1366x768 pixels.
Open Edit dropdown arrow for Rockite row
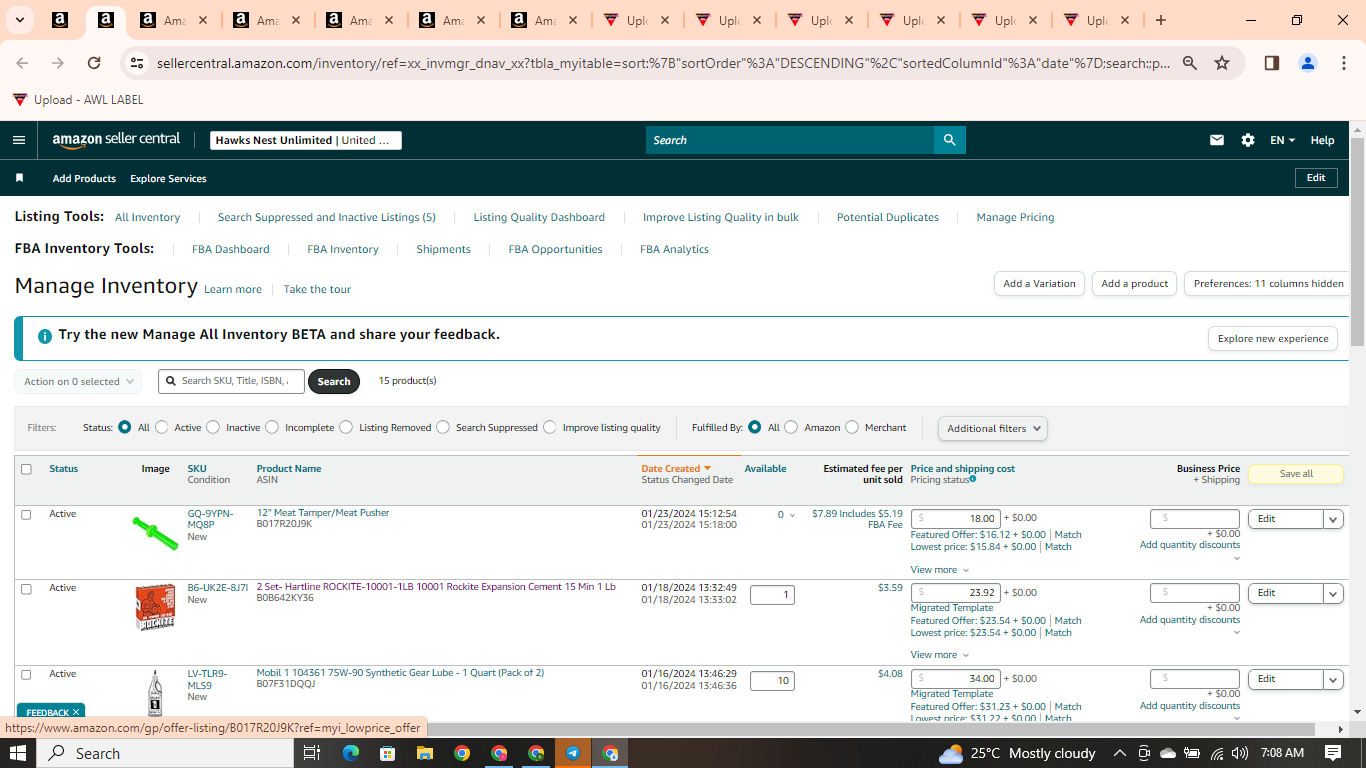pyautogui.click(x=1333, y=593)
